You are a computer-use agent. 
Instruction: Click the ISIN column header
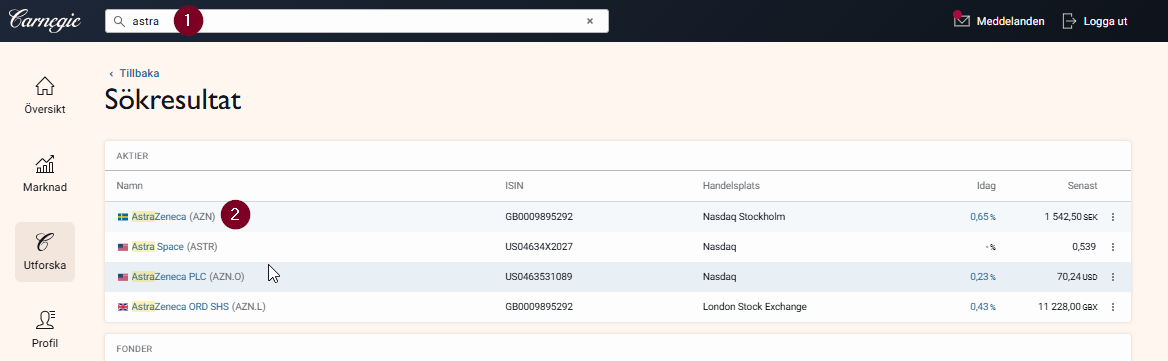515,185
